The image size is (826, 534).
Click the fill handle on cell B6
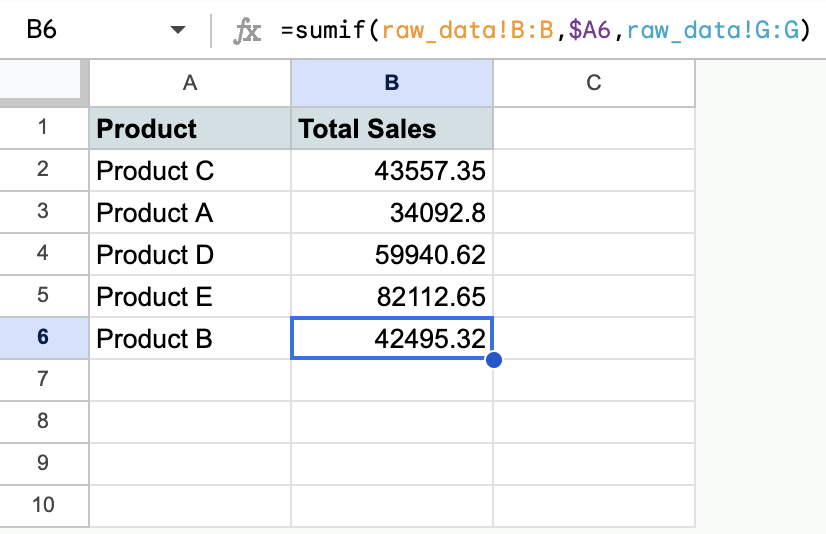coord(493,359)
